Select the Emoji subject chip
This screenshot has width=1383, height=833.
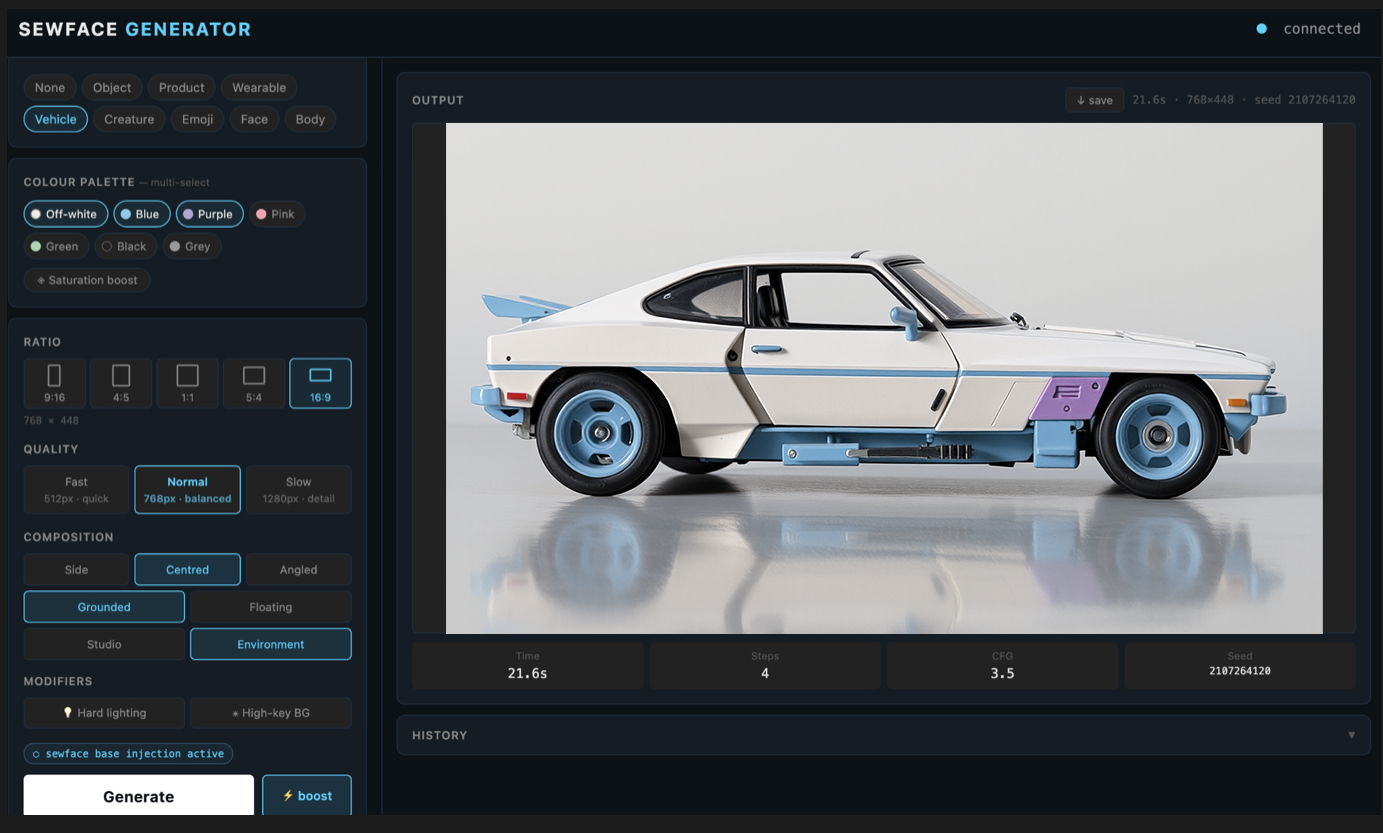click(198, 119)
